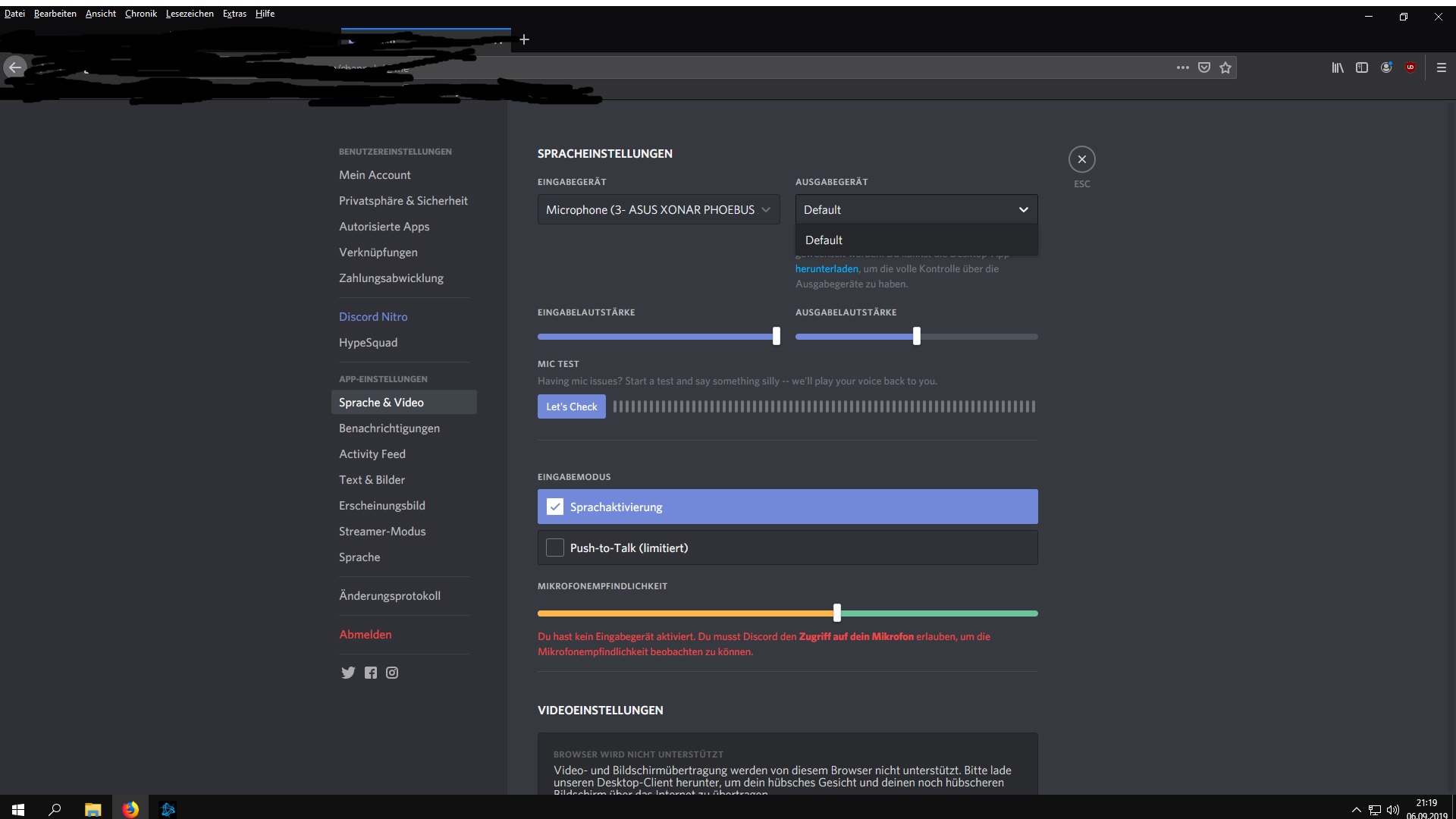Click the Let's Check mic test button
This screenshot has height=819, width=1456.
click(x=570, y=405)
